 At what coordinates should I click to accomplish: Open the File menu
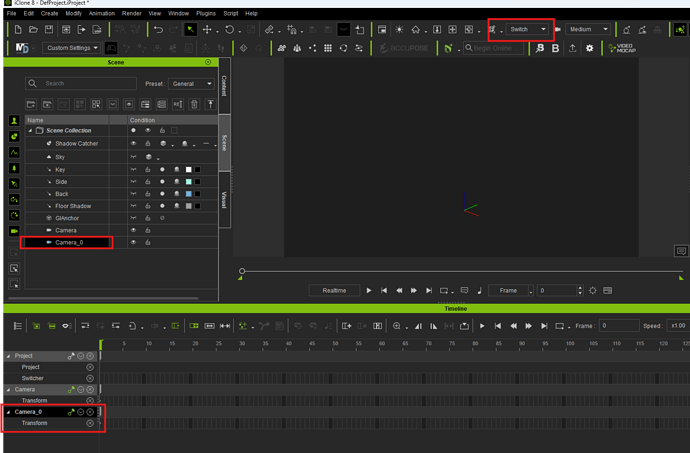(x=11, y=14)
